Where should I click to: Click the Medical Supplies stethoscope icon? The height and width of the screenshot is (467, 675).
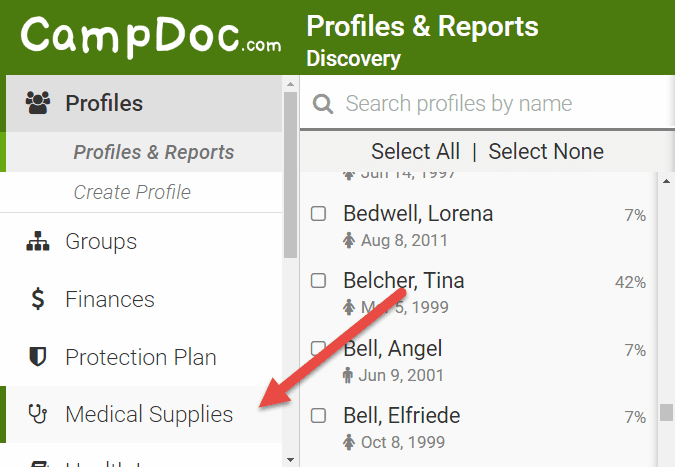pos(38,414)
